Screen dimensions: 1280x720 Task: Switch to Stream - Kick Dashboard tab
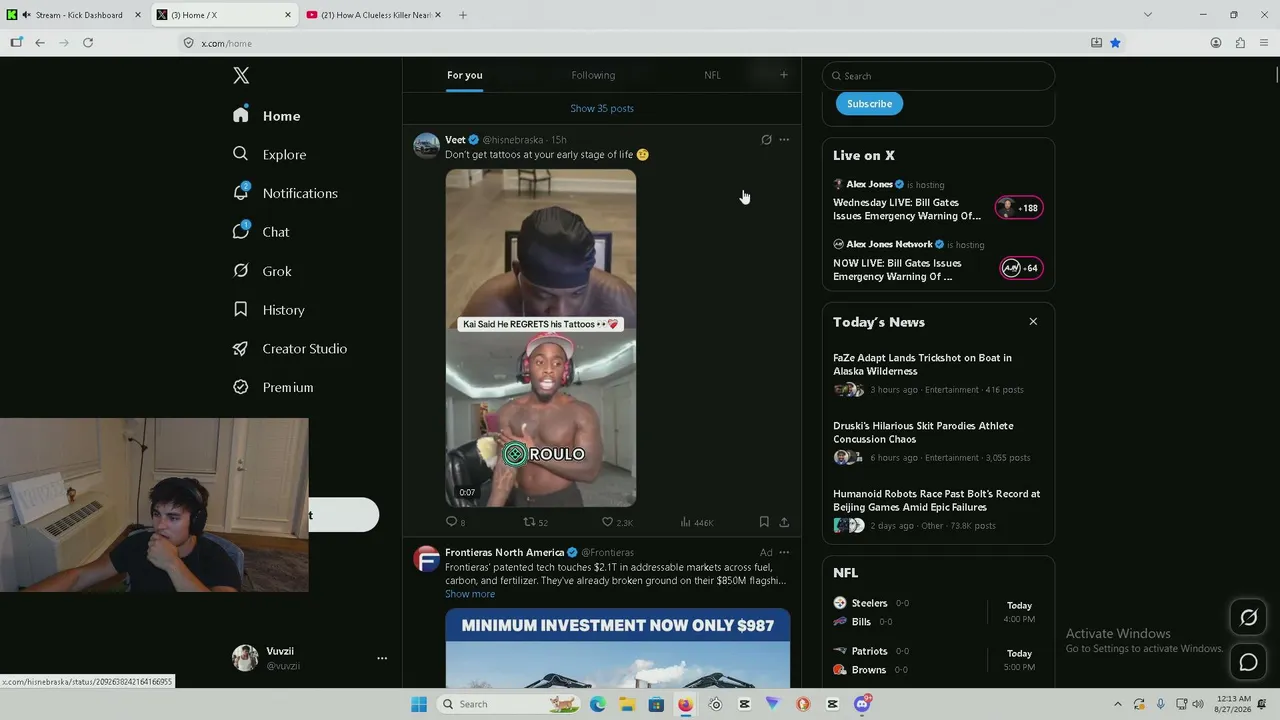coord(73,15)
